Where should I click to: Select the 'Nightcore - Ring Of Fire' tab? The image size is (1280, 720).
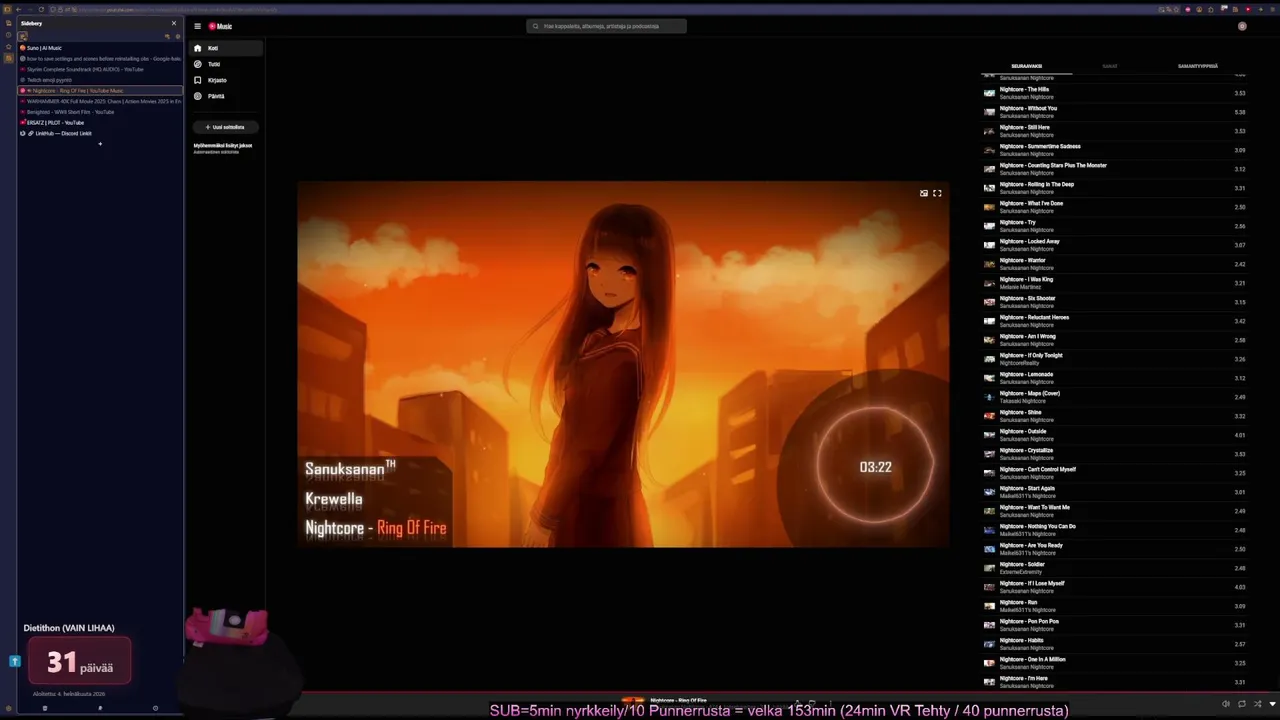click(x=100, y=91)
